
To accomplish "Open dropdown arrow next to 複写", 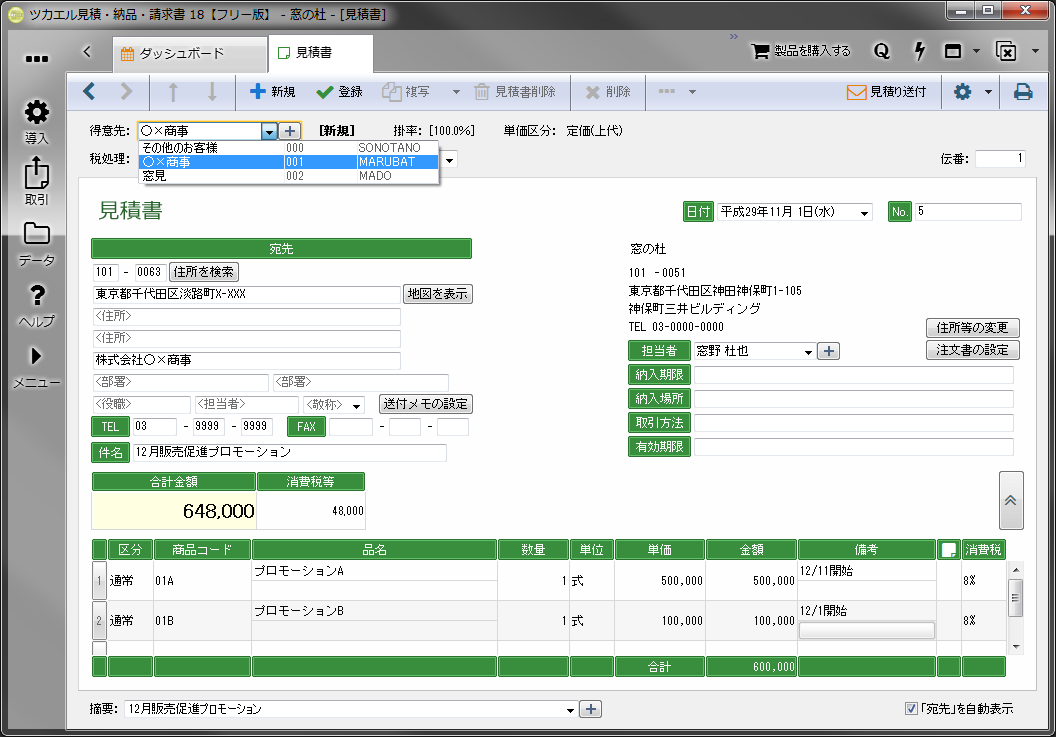I will click(456, 92).
